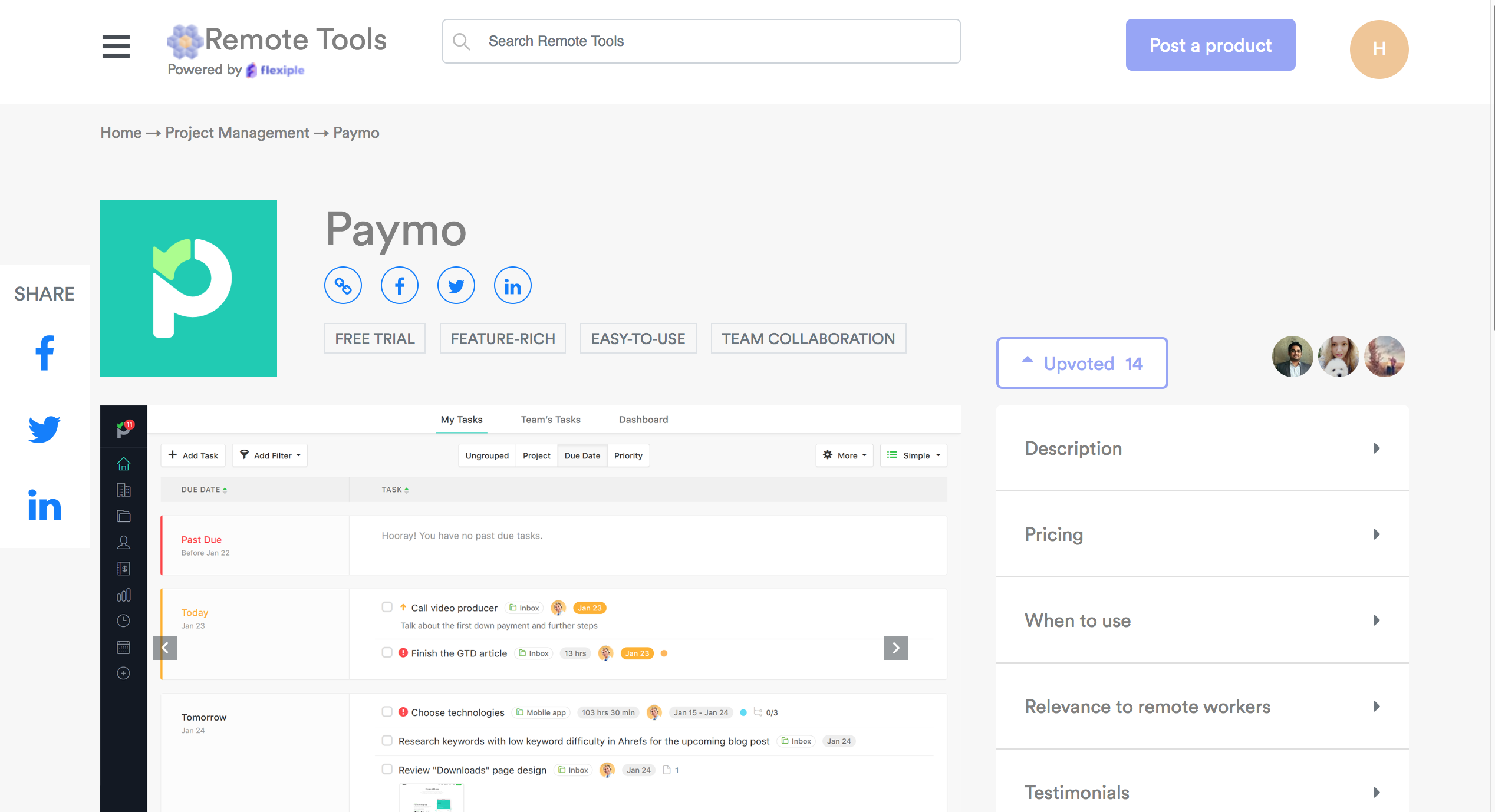Click Twitter bird in SHARE sidebar

coord(45,428)
